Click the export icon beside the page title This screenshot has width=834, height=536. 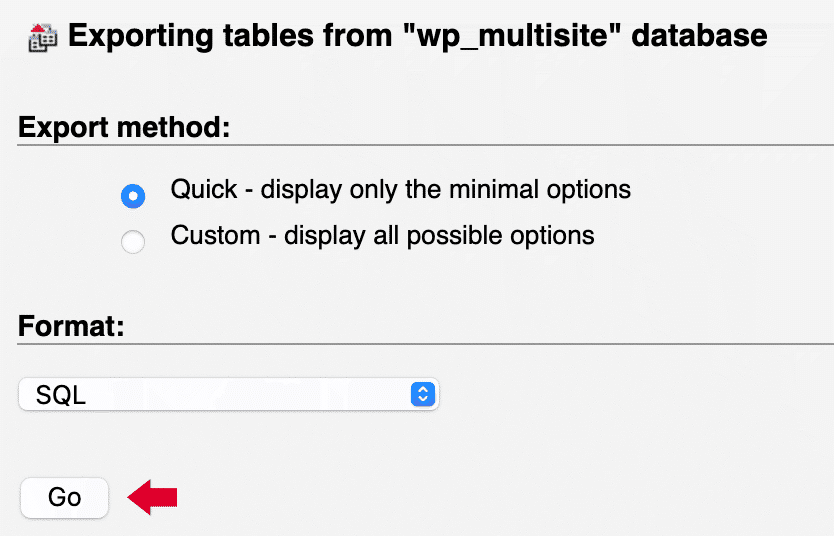click(x=42, y=39)
